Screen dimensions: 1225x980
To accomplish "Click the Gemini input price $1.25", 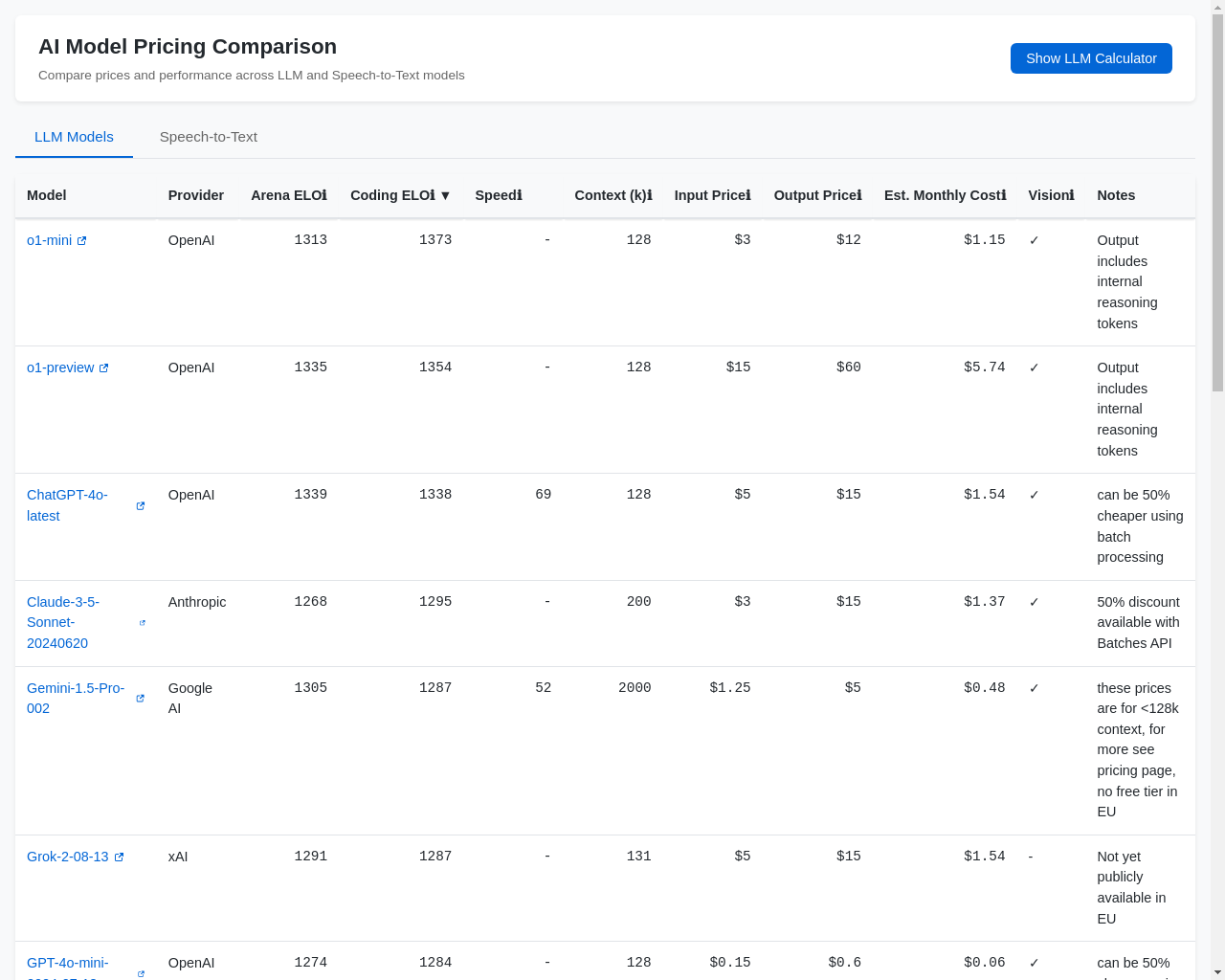I will click(x=730, y=688).
